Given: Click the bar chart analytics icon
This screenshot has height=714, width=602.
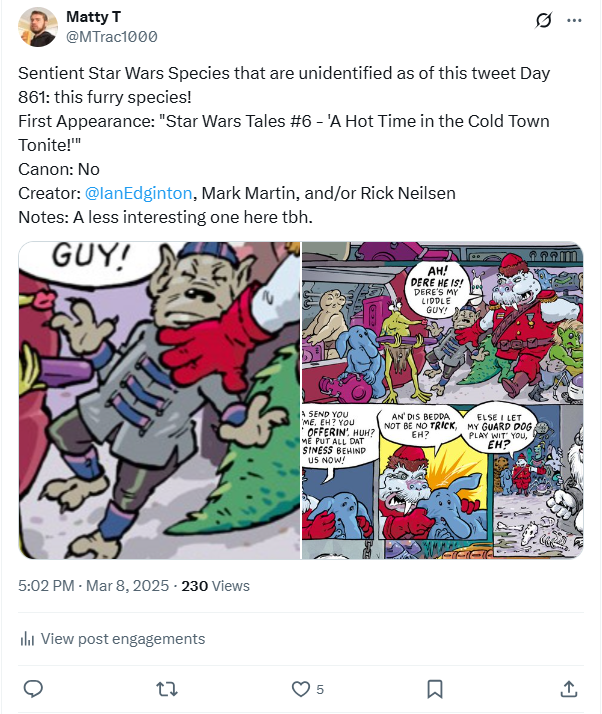Looking at the screenshot, I should tap(28, 639).
